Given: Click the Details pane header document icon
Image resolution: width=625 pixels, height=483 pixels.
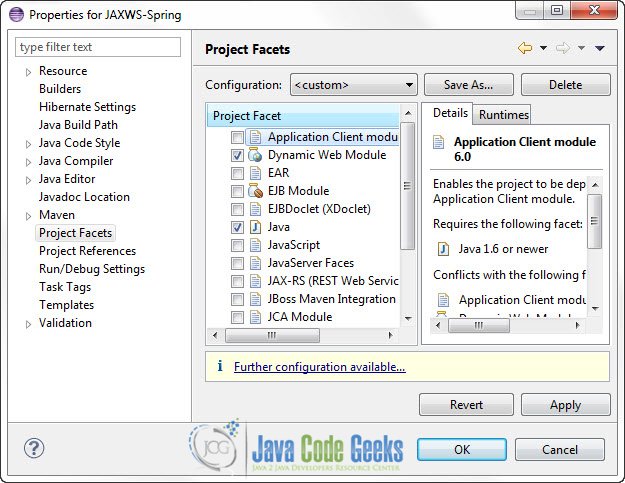Looking at the screenshot, I should point(438,142).
